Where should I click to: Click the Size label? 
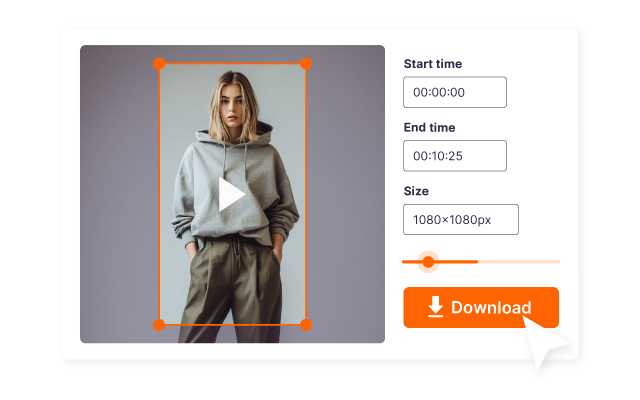(x=416, y=191)
